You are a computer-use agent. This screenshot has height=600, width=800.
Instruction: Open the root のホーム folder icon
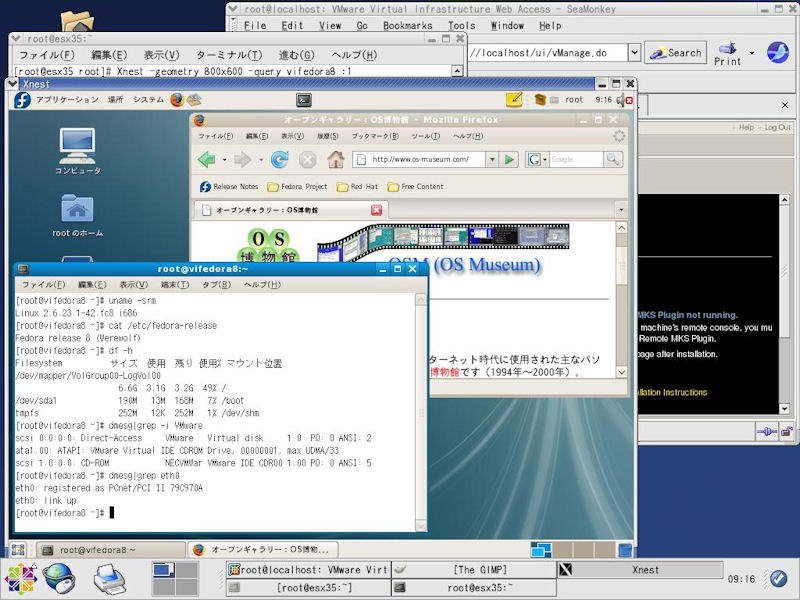tap(78, 215)
